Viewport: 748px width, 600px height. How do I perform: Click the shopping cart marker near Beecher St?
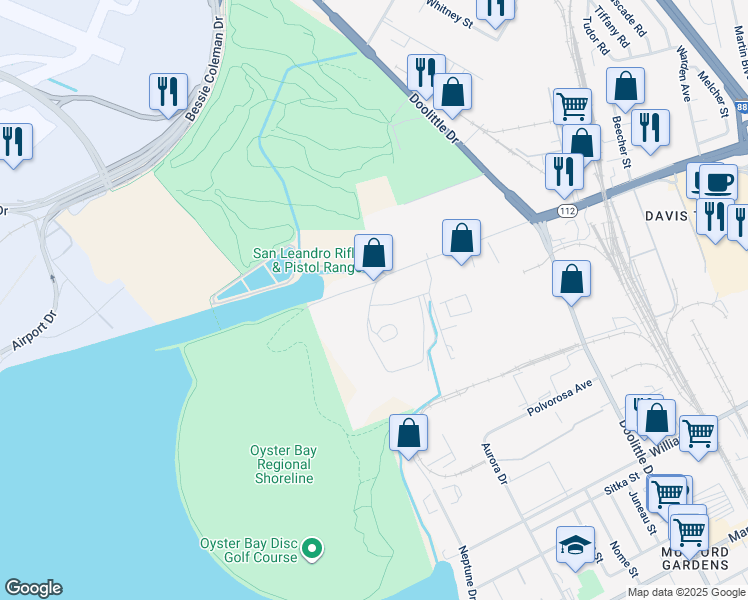pos(572,106)
